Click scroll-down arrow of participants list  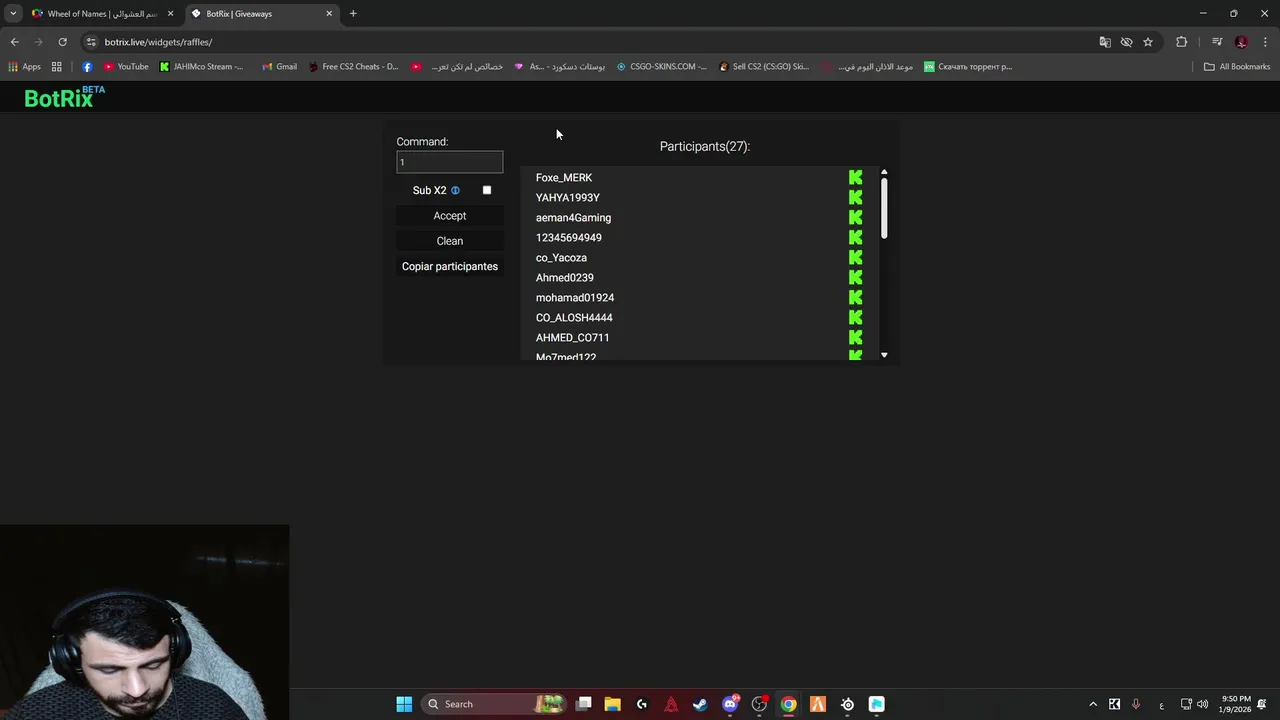coord(884,355)
